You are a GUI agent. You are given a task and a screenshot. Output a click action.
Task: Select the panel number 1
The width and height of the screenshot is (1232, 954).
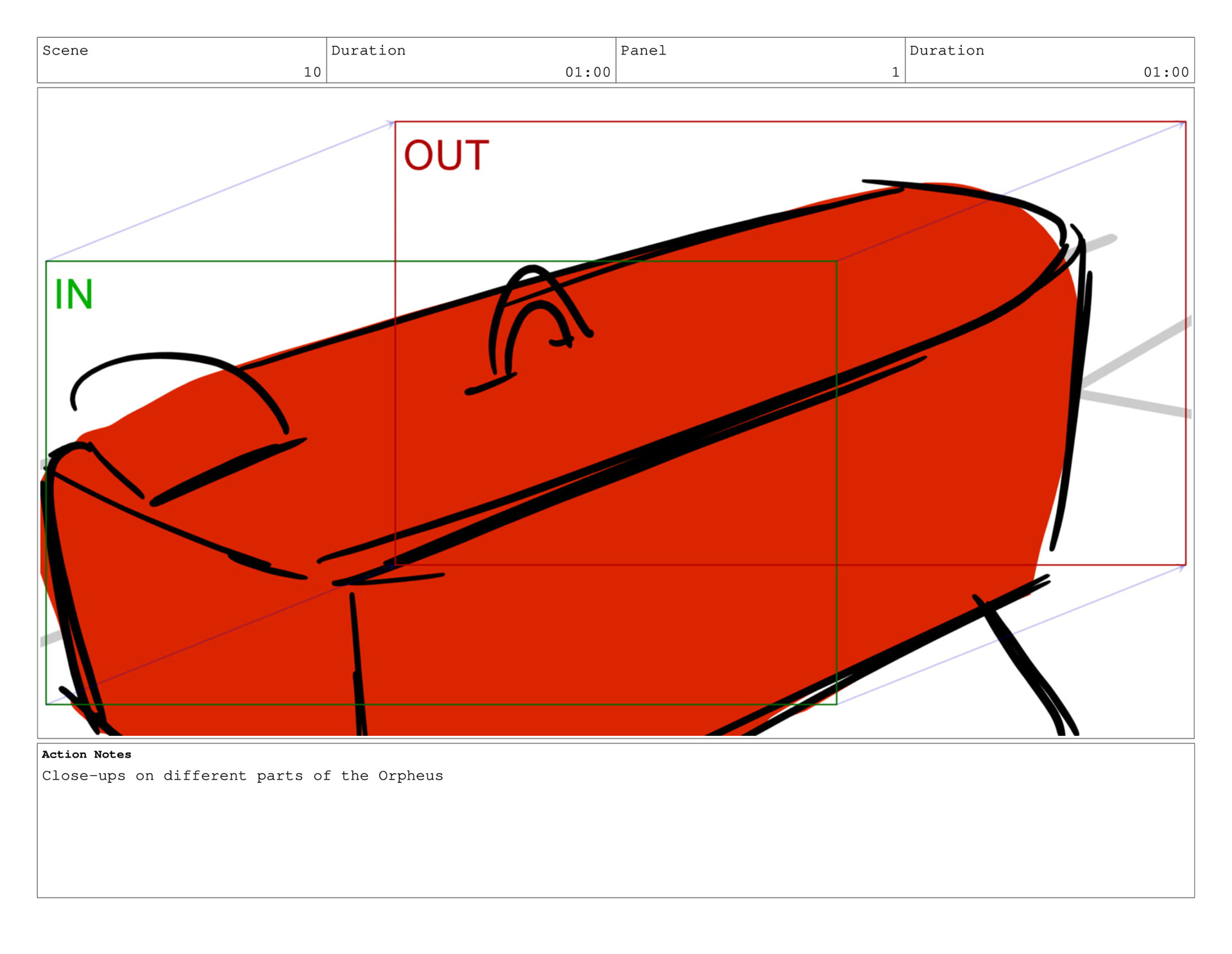pyautogui.click(x=895, y=72)
